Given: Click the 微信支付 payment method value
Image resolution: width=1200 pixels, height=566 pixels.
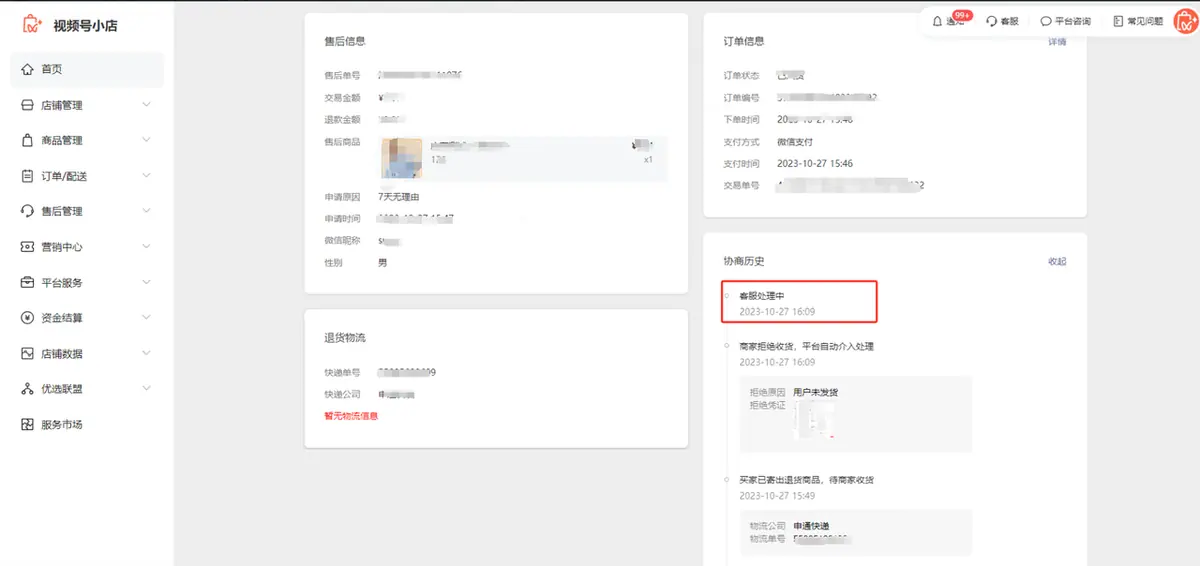Looking at the screenshot, I should point(795,142).
